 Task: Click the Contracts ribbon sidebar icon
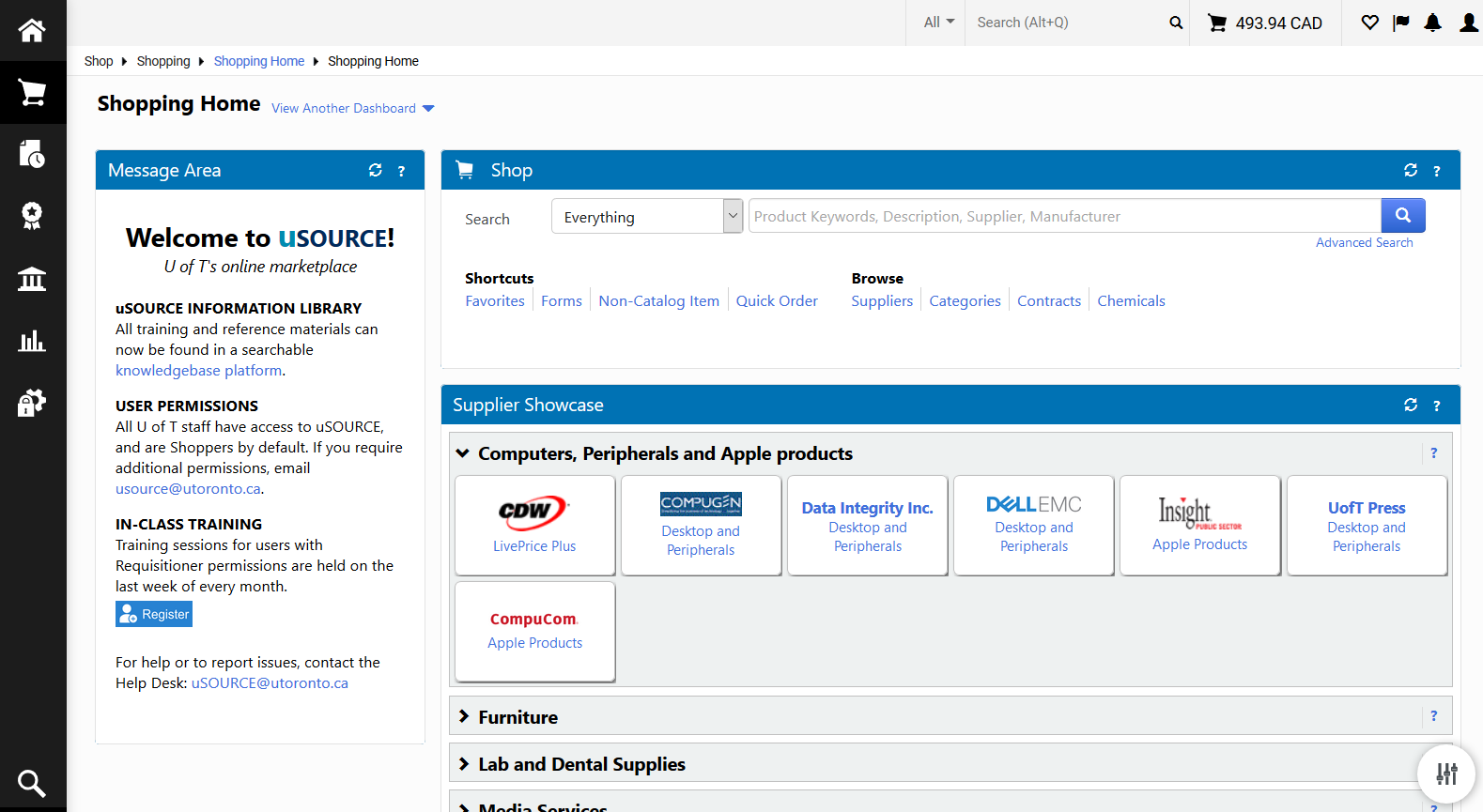tap(32, 216)
